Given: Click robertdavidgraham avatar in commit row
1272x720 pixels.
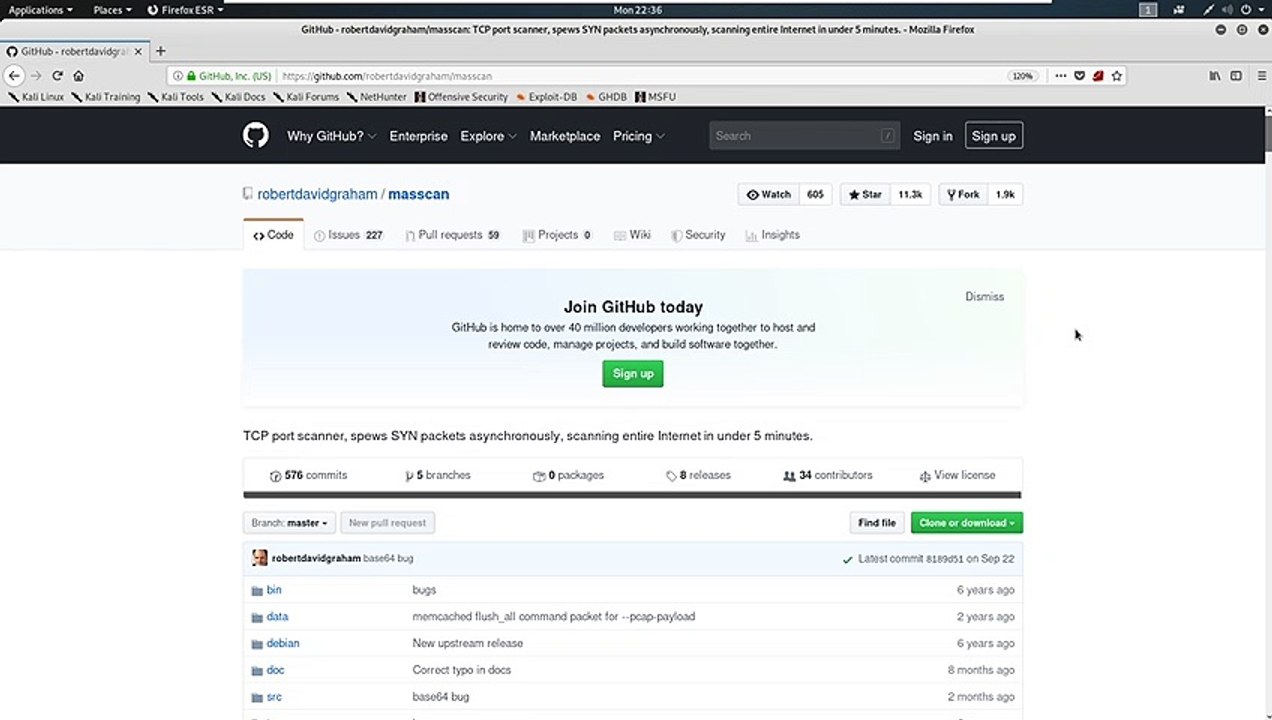Looking at the screenshot, I should [x=259, y=558].
